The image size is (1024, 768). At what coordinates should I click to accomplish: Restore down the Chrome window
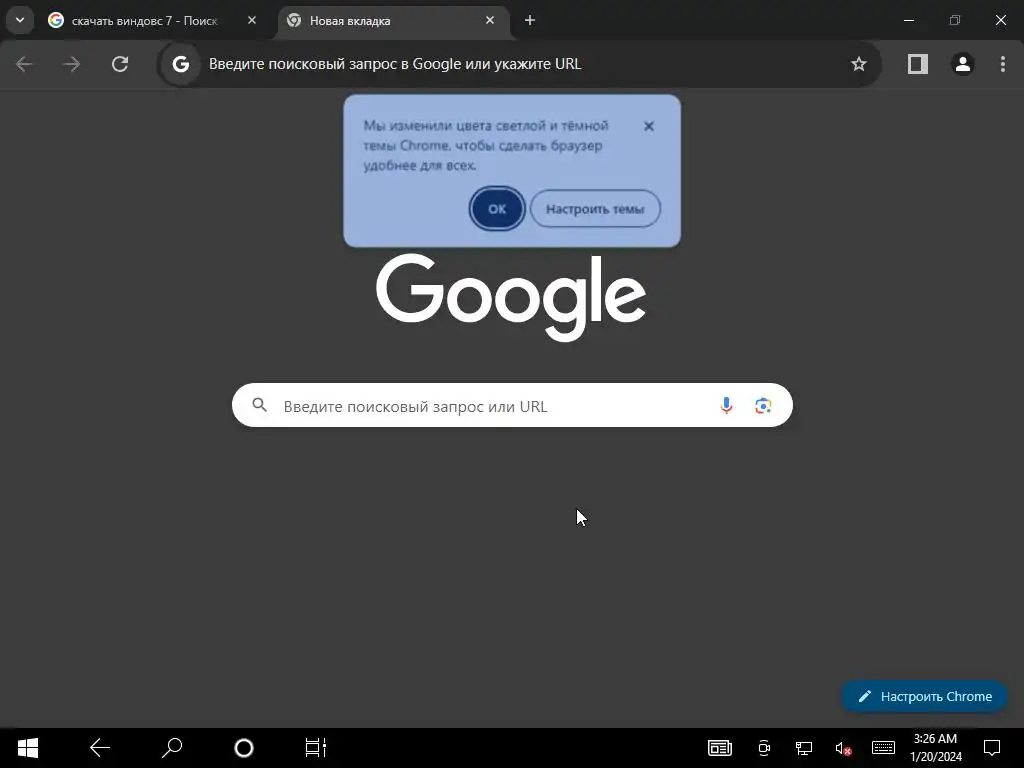tap(955, 21)
